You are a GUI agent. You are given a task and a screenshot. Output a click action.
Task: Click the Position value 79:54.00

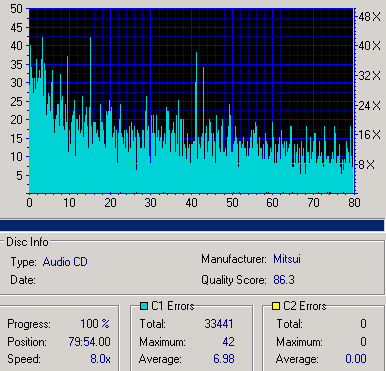[89, 342]
